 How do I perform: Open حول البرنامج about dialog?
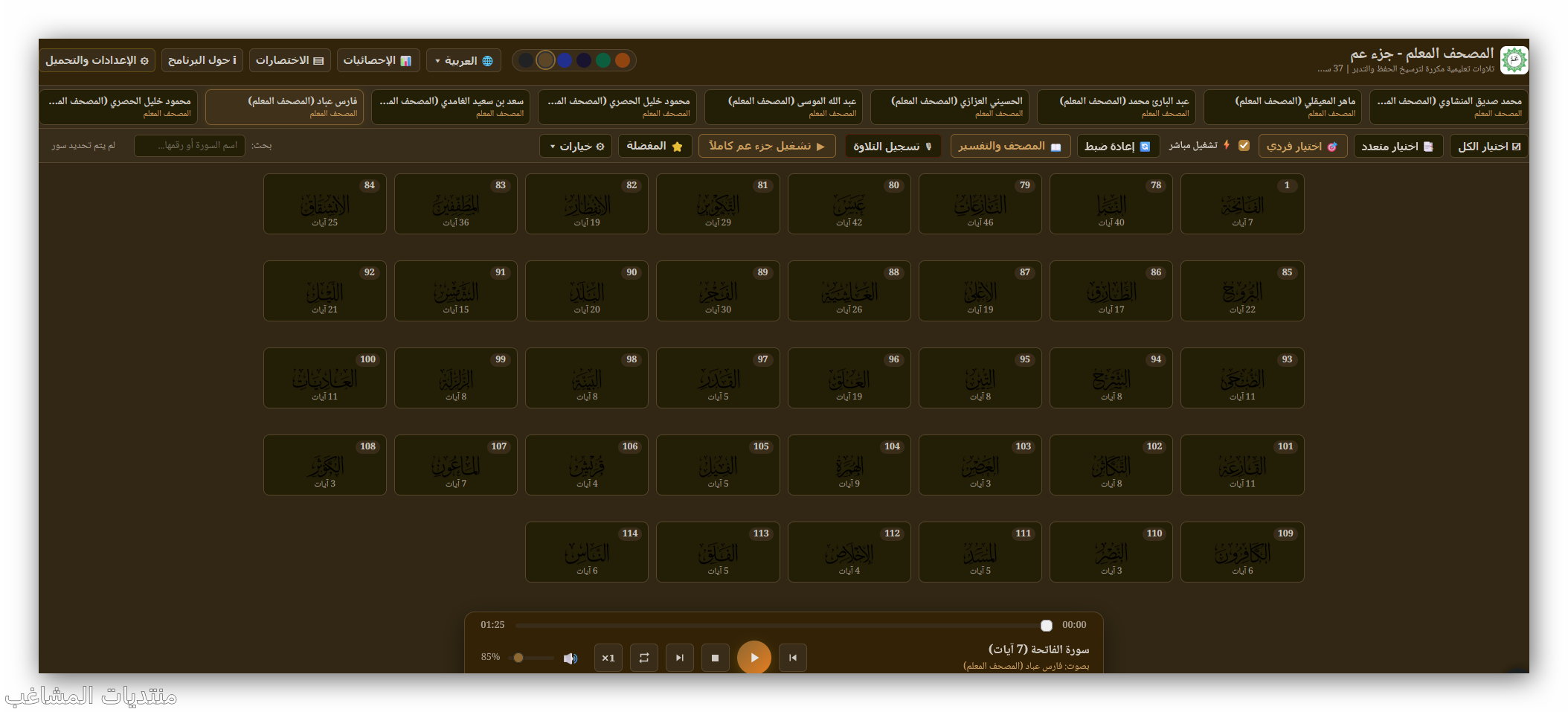click(202, 60)
